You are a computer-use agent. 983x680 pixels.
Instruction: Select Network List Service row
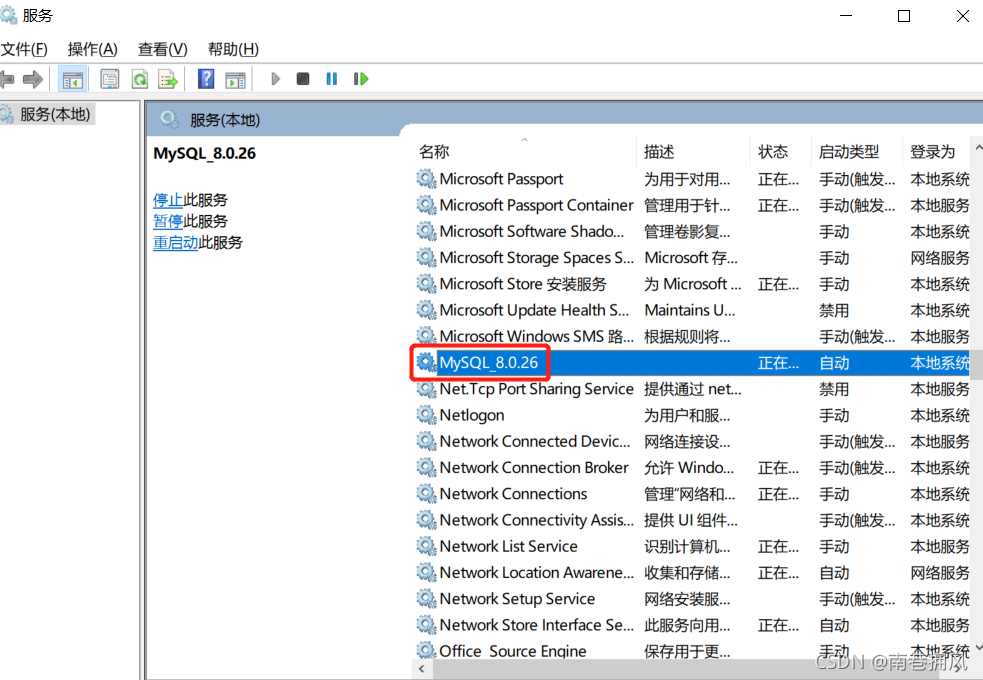pos(691,547)
